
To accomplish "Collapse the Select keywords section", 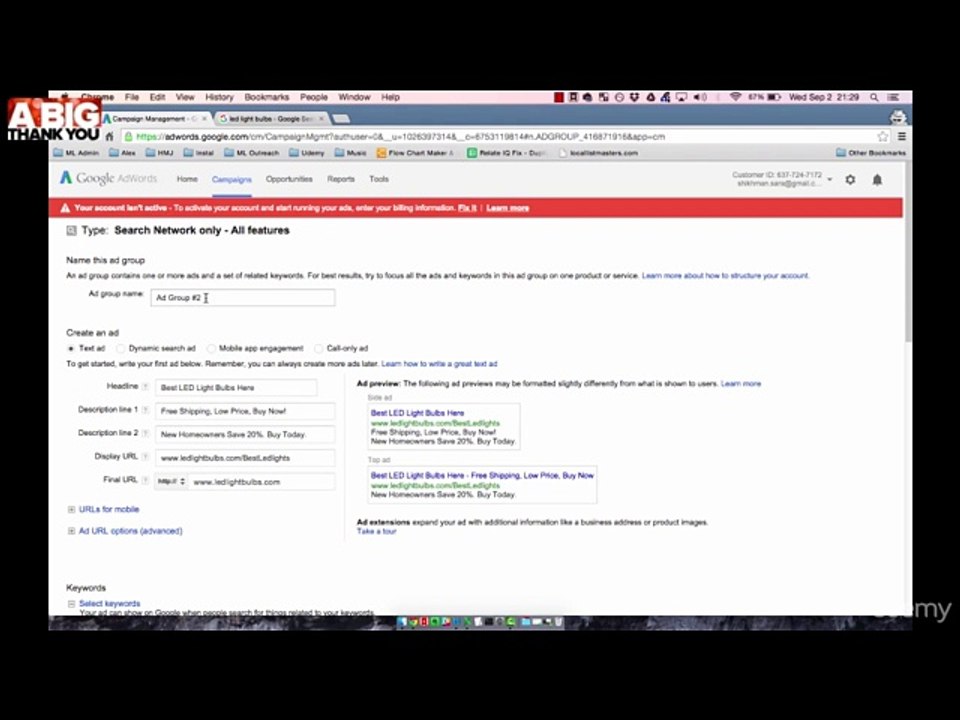I will [x=71, y=604].
